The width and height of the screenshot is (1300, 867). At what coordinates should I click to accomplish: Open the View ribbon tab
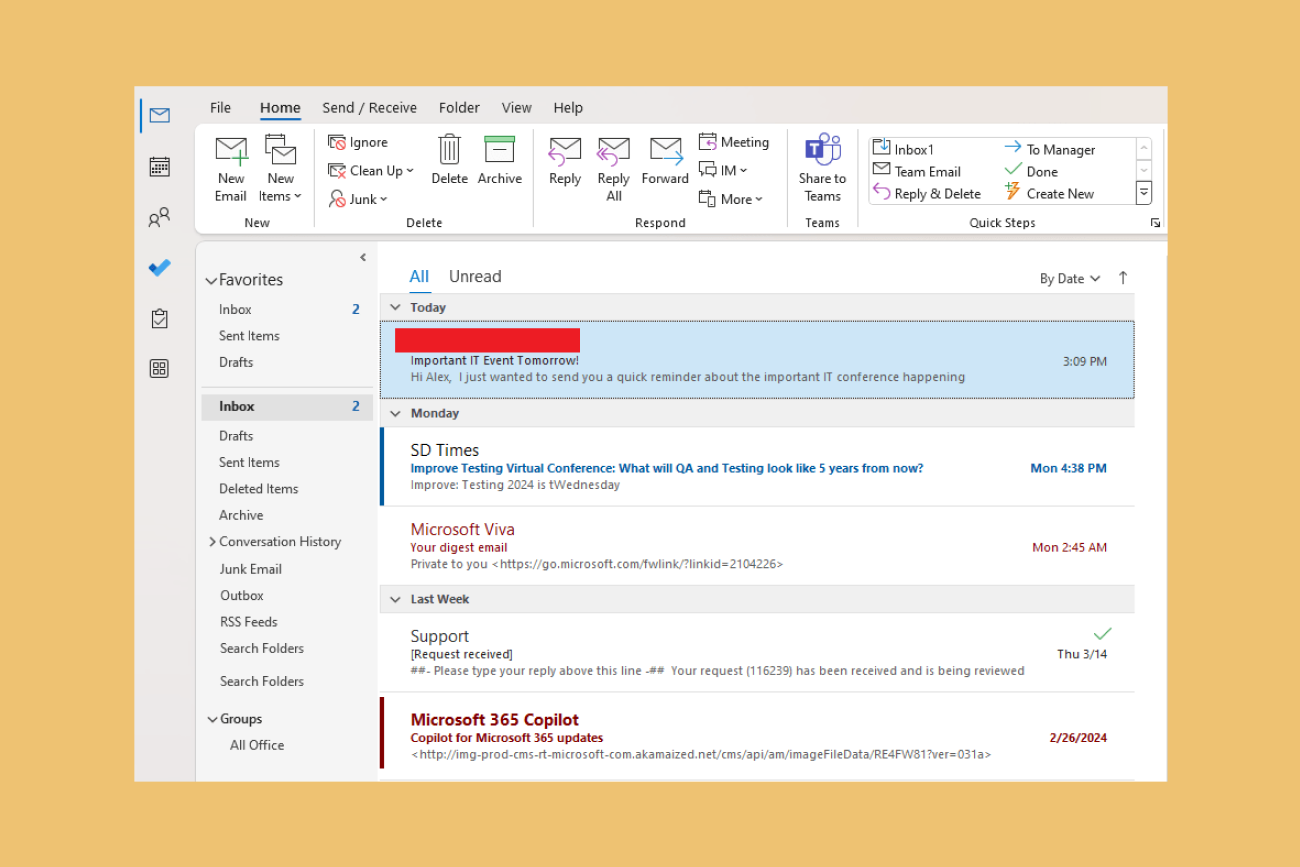(517, 108)
